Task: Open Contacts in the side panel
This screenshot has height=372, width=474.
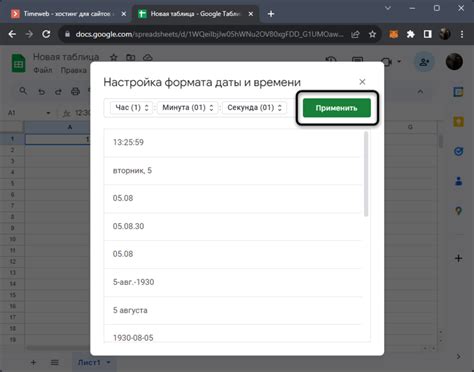Action: [459, 181]
